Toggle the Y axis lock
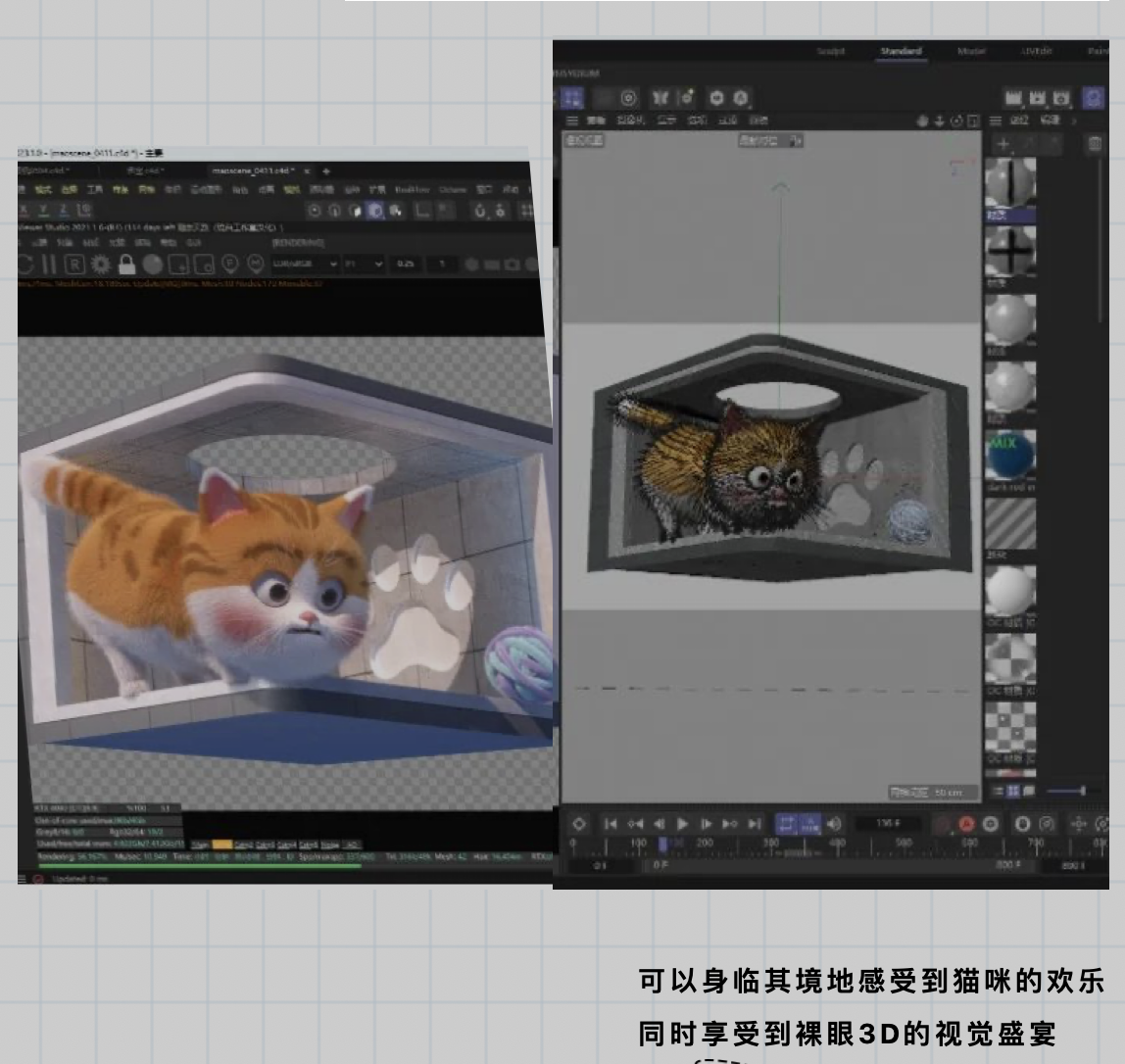1125x1064 pixels. 43,210
